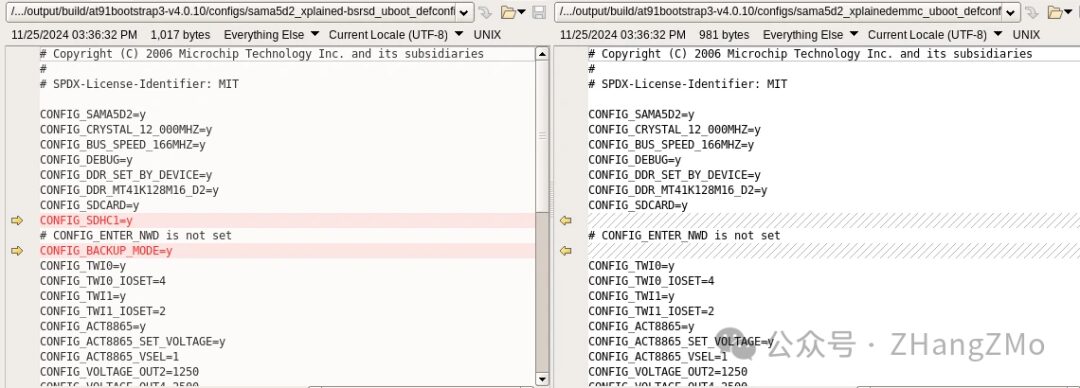1080x388 pixels.
Task: Select CONFIG_BACKUP_MODE=y line in left pane
Action: tap(106, 251)
